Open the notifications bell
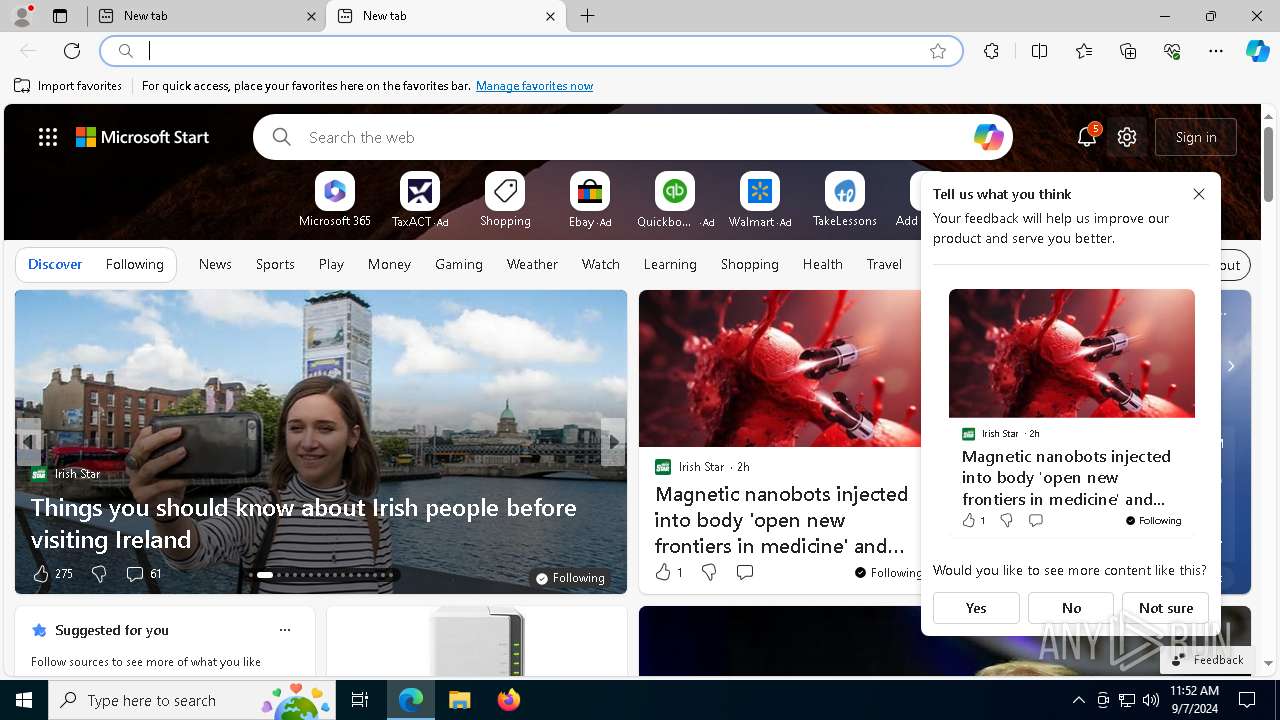1280x720 pixels. coord(1087,137)
